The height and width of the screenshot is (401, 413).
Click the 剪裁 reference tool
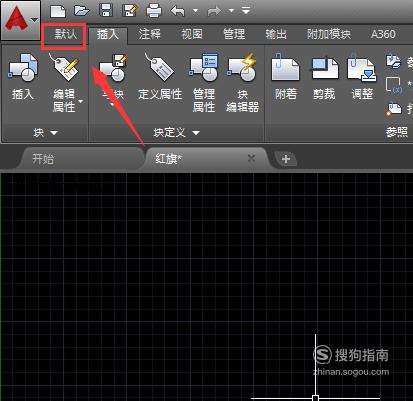pyautogui.click(x=324, y=77)
